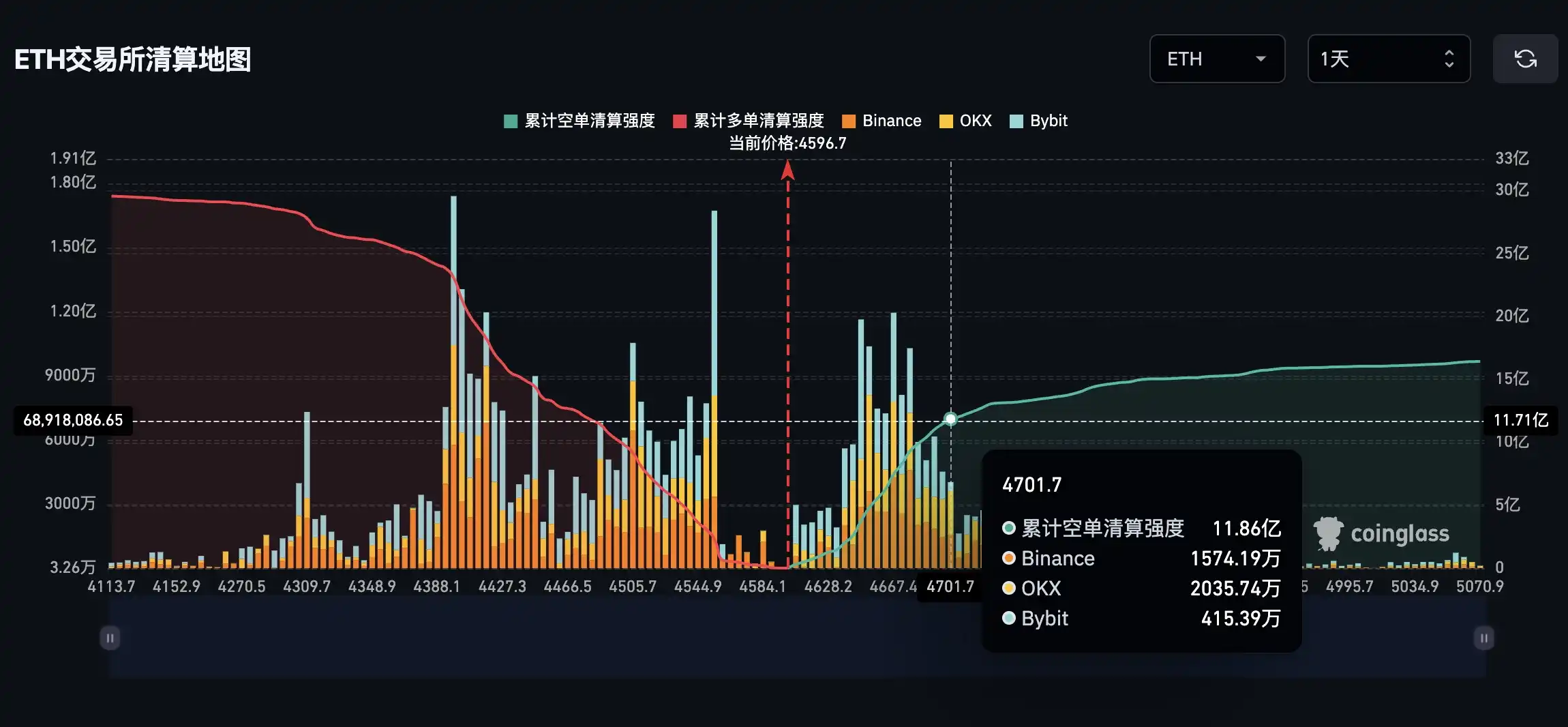Click the green curve data point marker
The image size is (1568, 727).
tap(950, 419)
